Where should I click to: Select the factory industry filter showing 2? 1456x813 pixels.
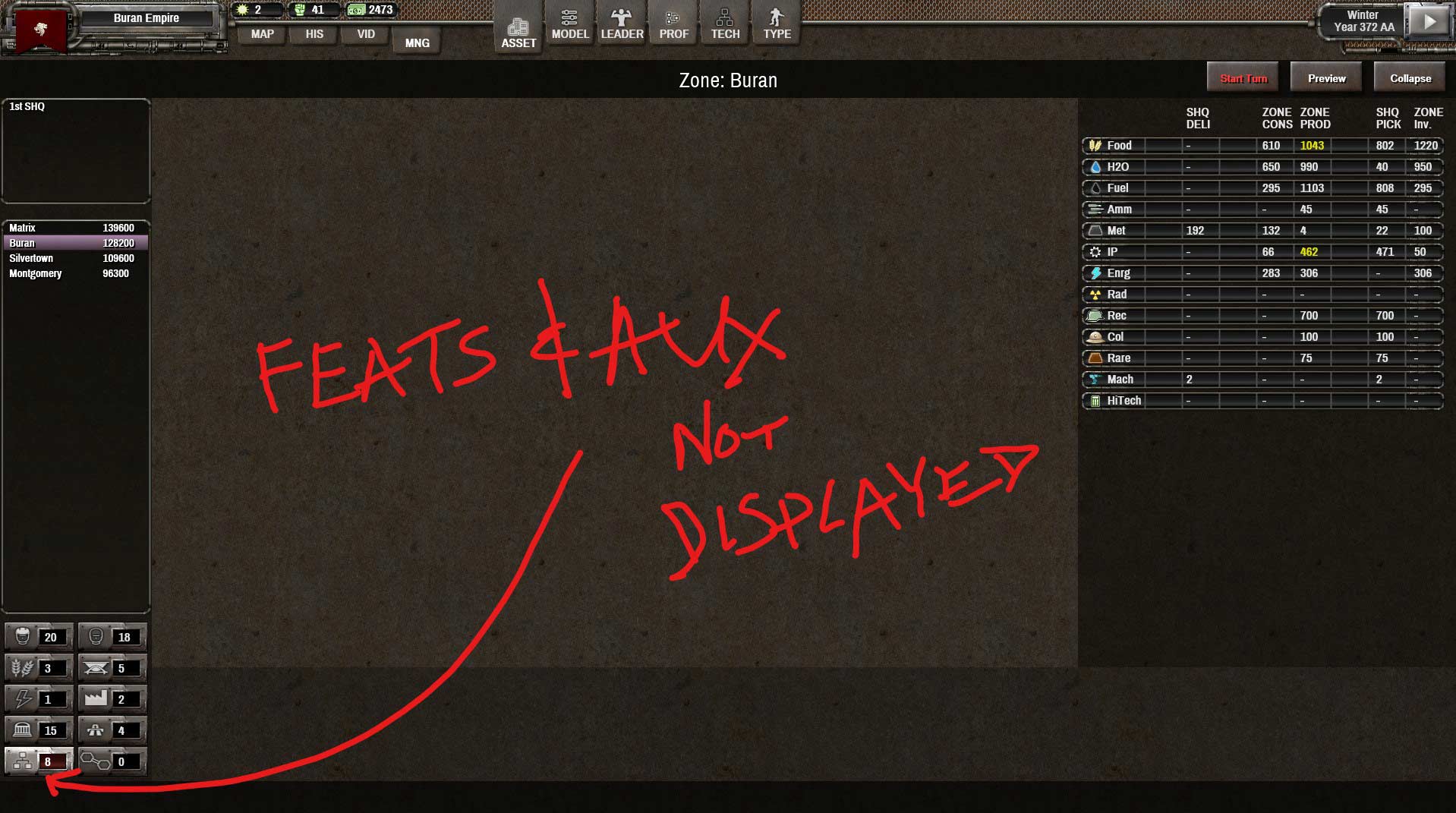[x=112, y=699]
